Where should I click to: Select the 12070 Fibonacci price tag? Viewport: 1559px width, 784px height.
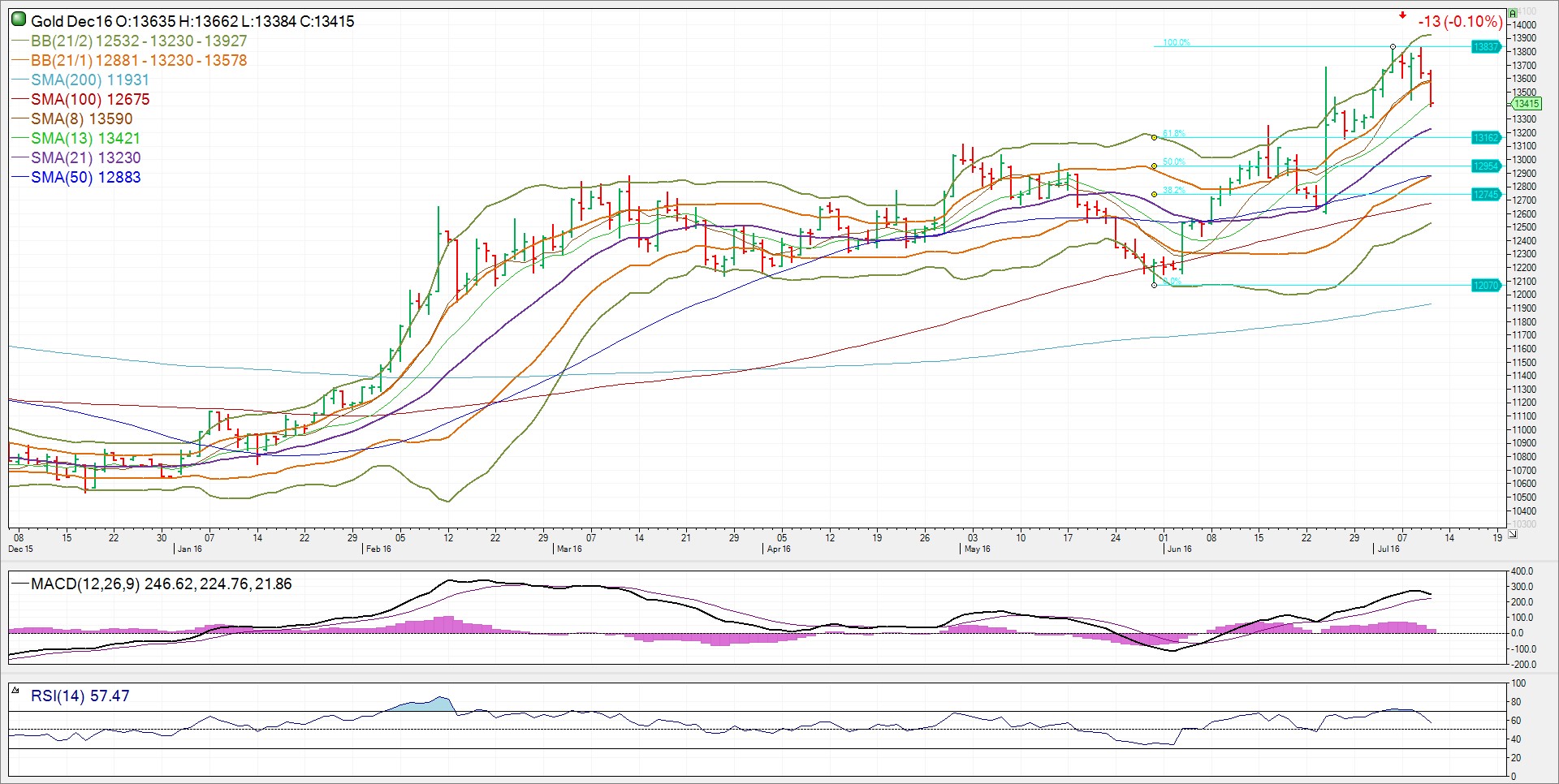tap(1486, 286)
